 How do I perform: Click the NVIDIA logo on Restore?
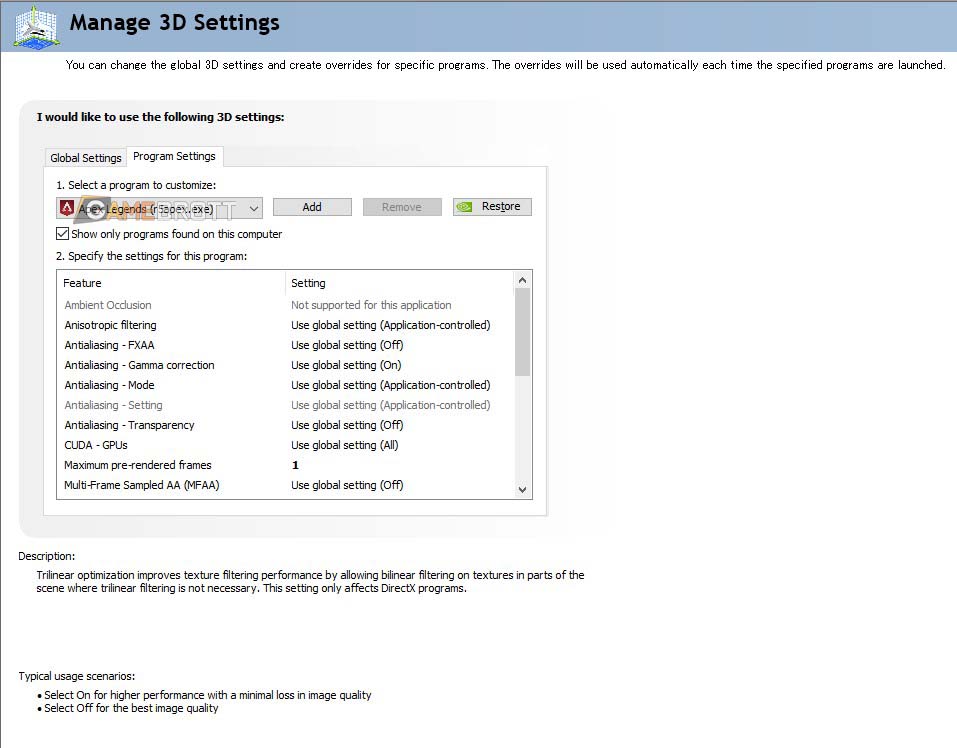tap(465, 207)
